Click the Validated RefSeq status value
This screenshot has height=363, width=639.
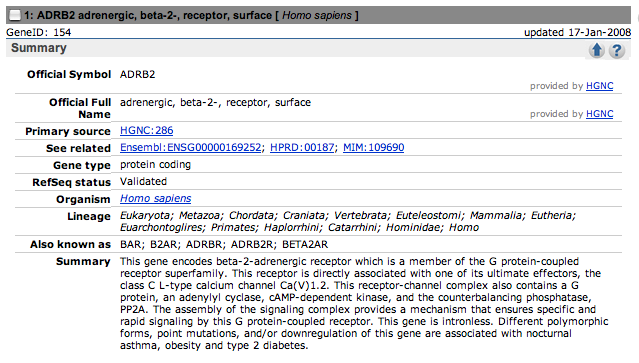[x=143, y=182]
